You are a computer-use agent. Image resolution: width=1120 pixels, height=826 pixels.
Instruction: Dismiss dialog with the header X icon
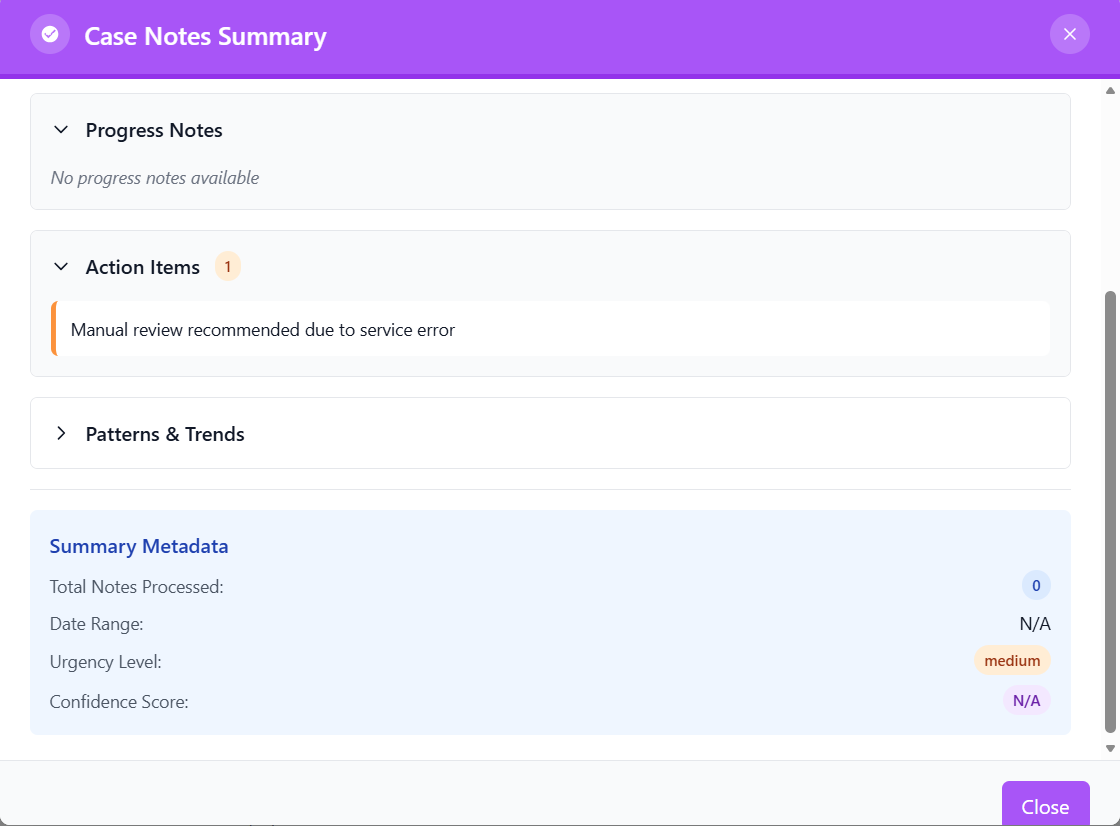(x=1069, y=35)
